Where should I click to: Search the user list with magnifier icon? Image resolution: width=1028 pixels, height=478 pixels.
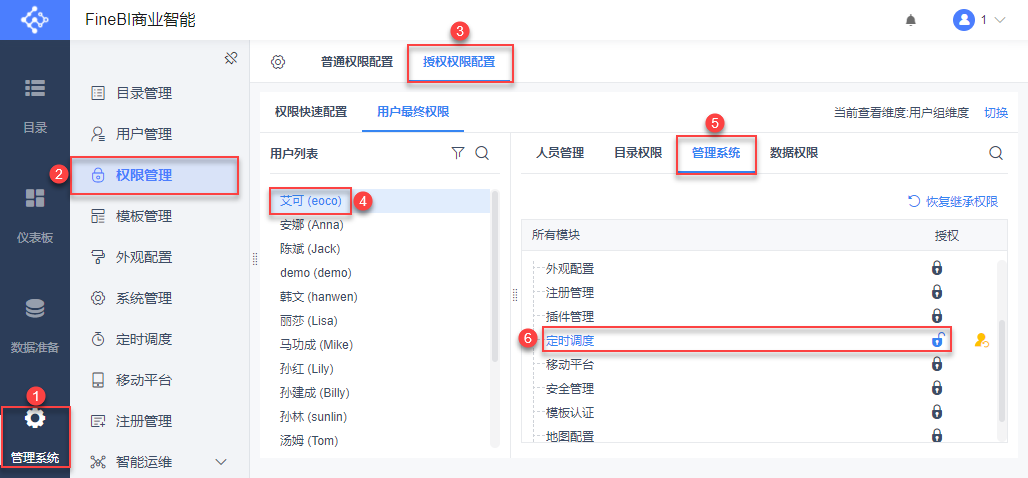coord(482,153)
